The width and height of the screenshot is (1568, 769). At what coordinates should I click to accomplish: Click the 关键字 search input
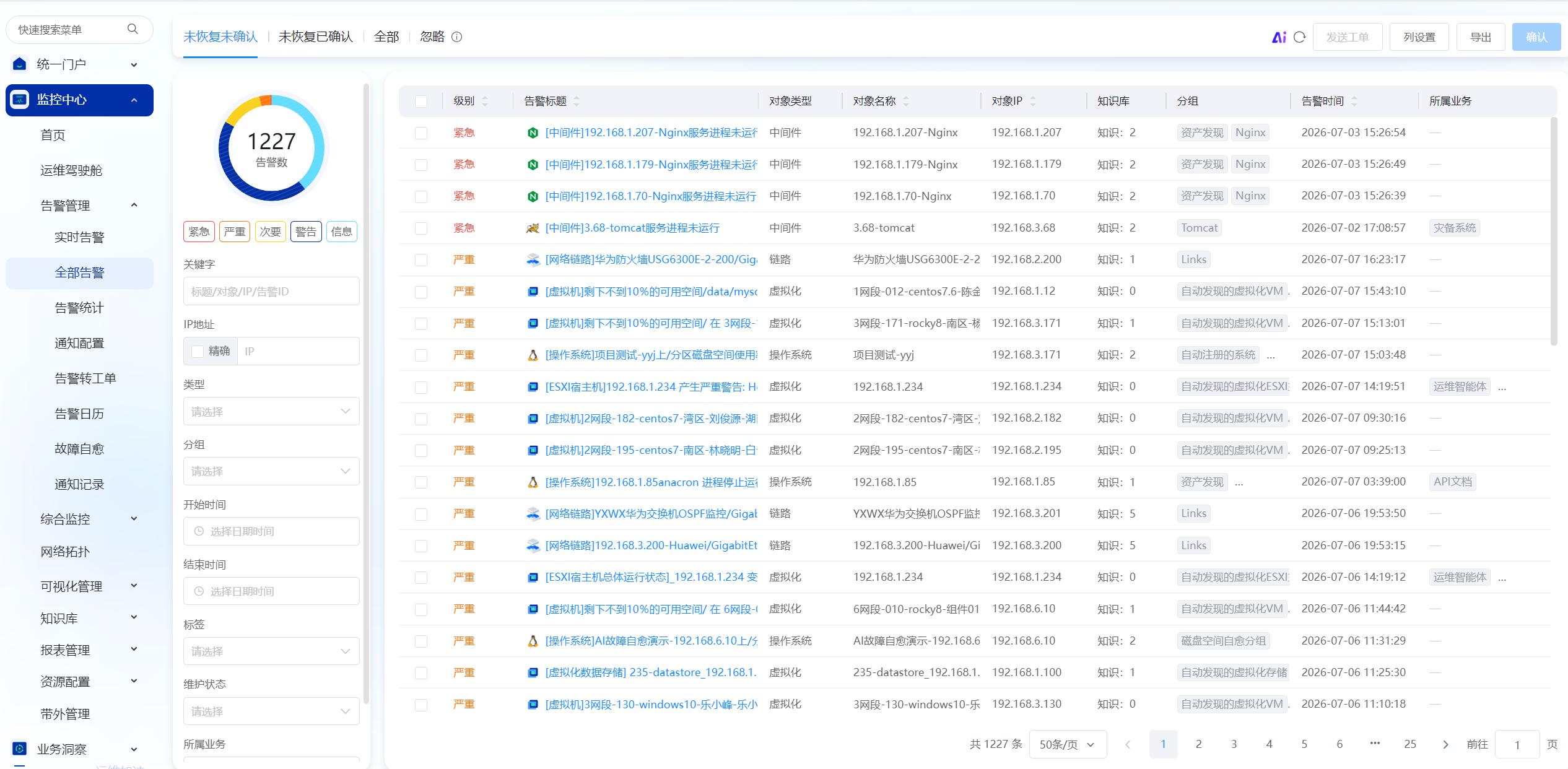click(271, 291)
